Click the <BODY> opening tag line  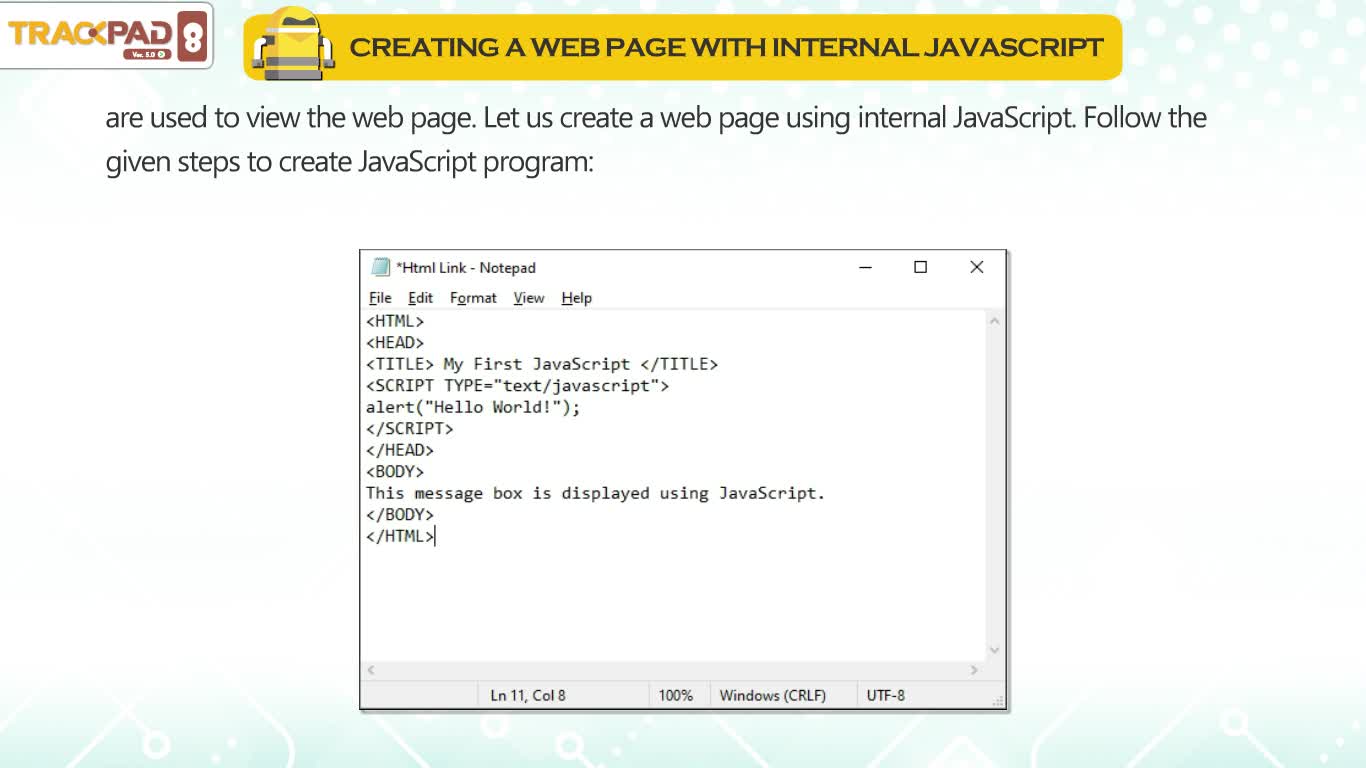tap(395, 471)
